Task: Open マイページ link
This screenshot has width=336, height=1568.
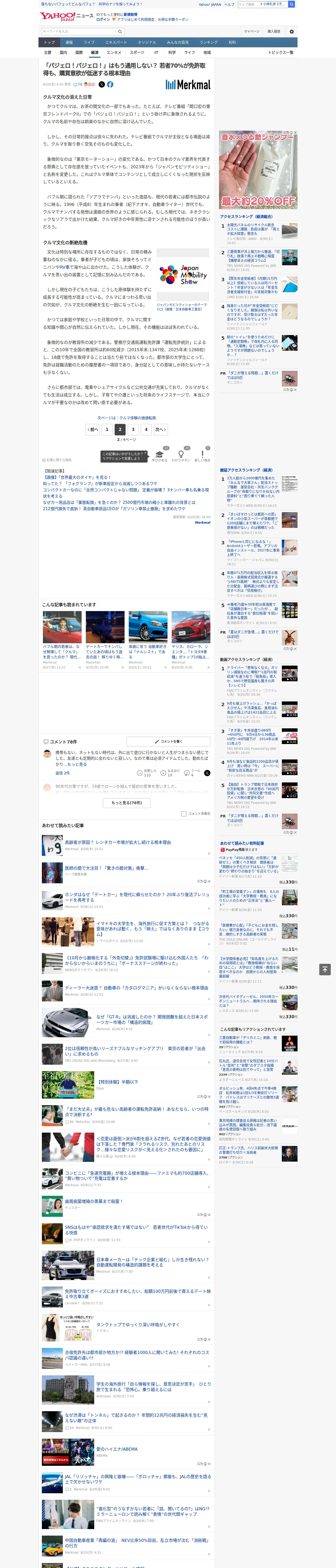Action: pos(251,32)
